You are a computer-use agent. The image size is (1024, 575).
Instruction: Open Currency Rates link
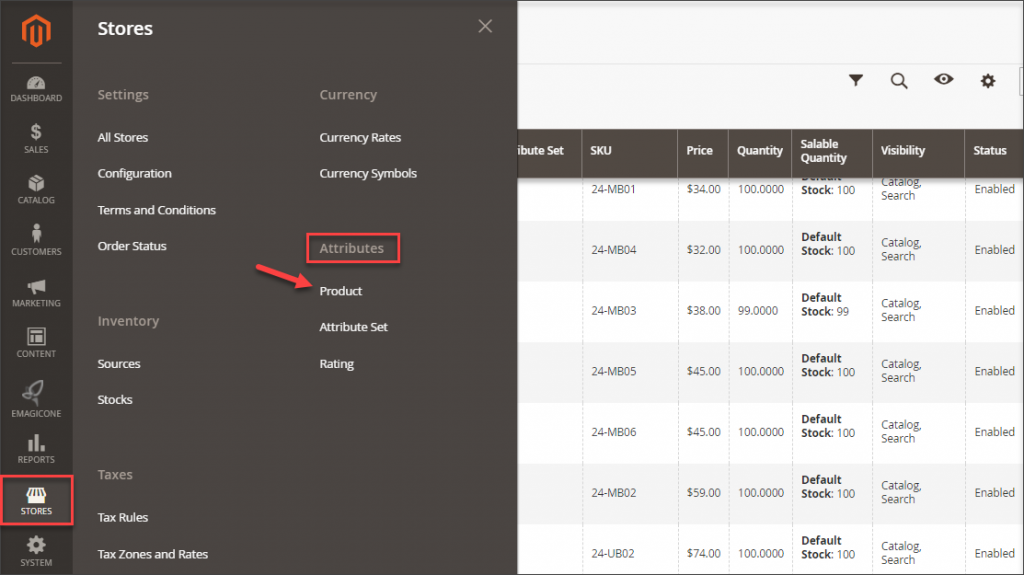pyautogui.click(x=360, y=137)
